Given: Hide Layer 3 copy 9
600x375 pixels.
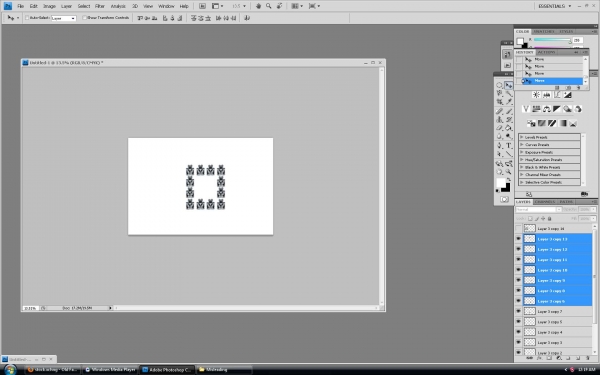Looking at the screenshot, I should [x=518, y=280].
